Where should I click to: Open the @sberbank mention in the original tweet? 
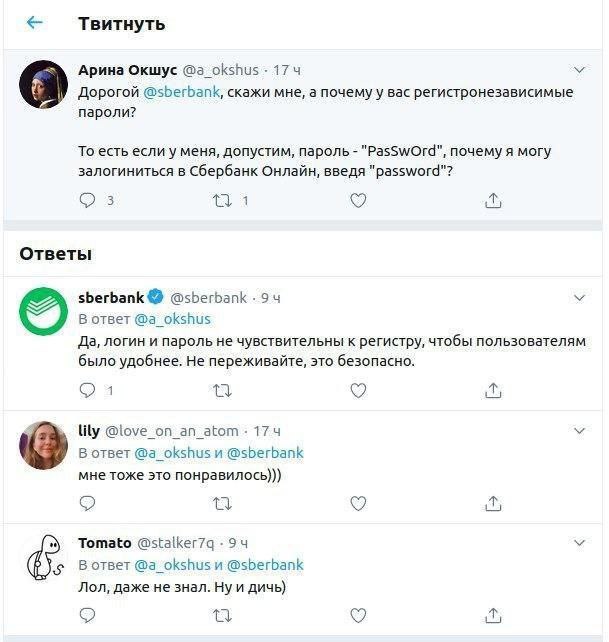pyautogui.click(x=180, y=92)
